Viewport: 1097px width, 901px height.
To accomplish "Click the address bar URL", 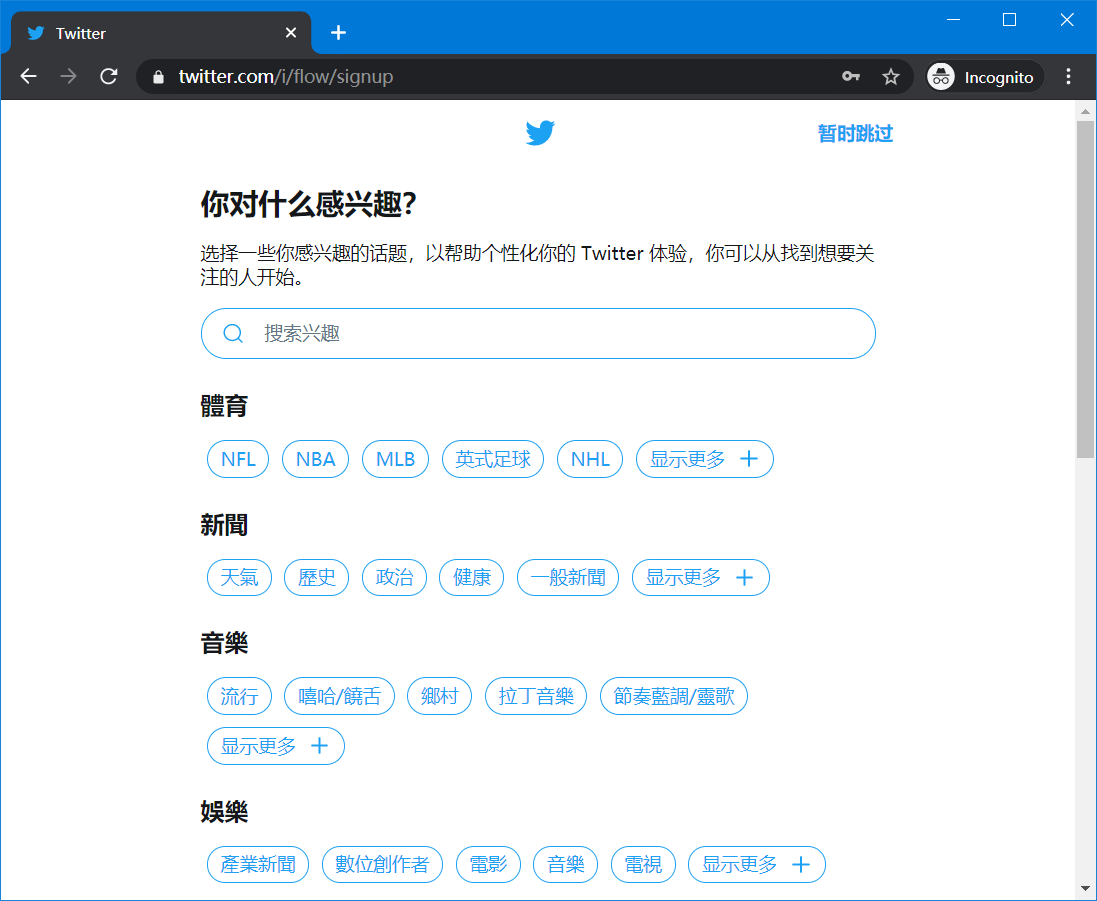I will pyautogui.click(x=285, y=76).
